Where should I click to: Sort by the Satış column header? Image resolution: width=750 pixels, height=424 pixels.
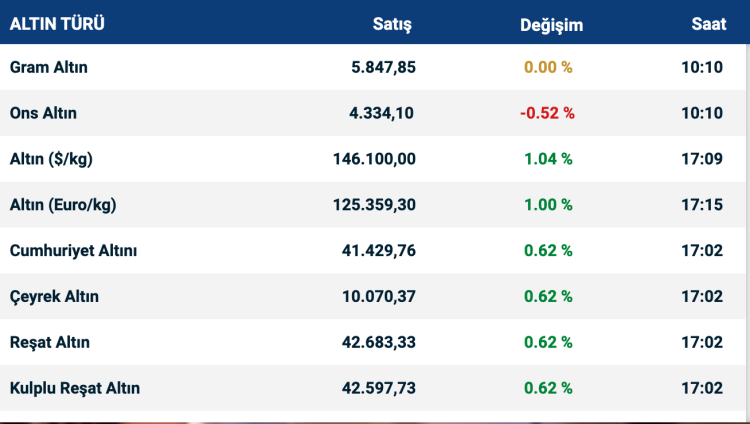click(392, 24)
